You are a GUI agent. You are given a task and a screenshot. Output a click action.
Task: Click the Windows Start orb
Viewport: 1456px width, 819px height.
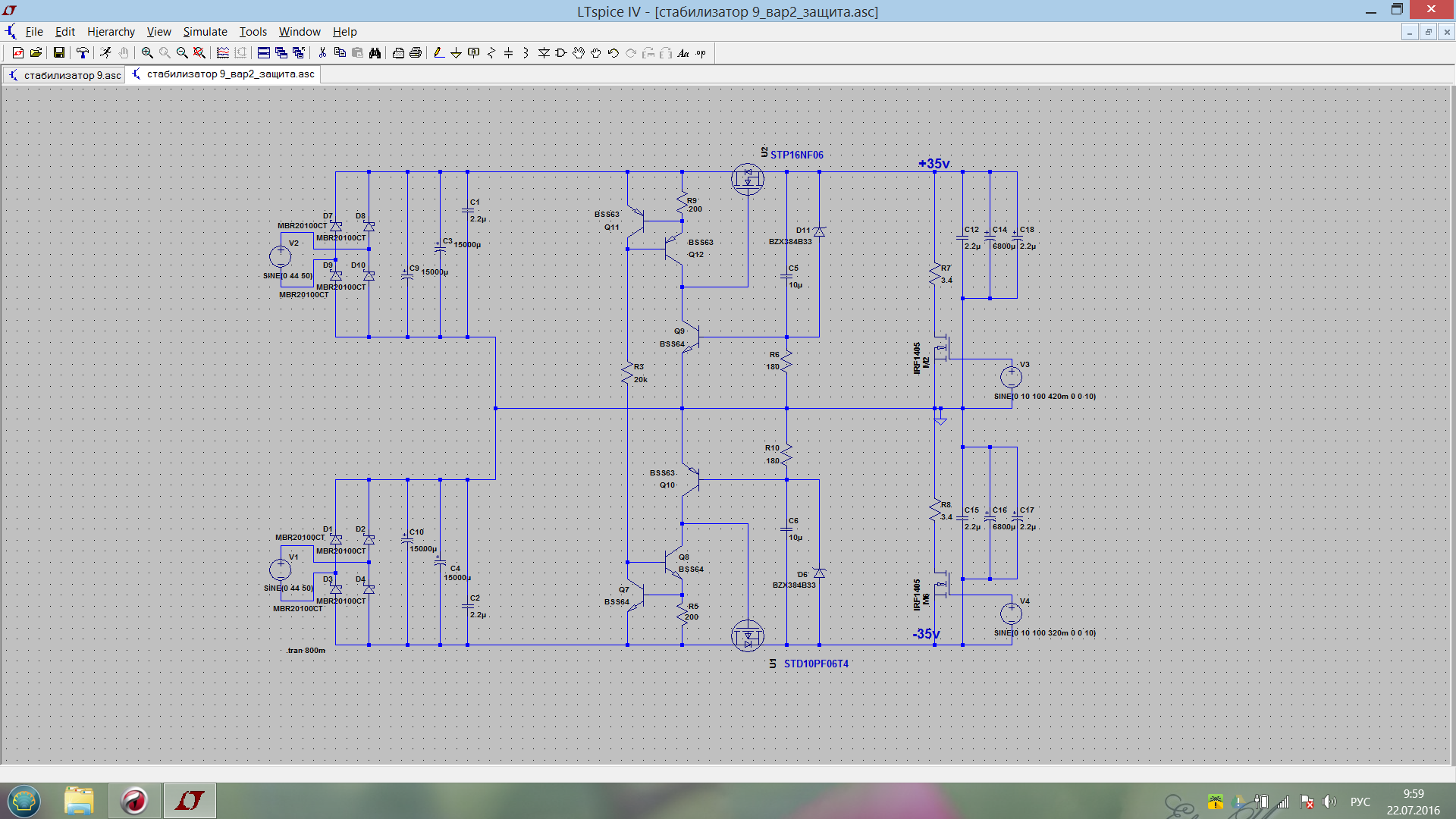click(24, 801)
